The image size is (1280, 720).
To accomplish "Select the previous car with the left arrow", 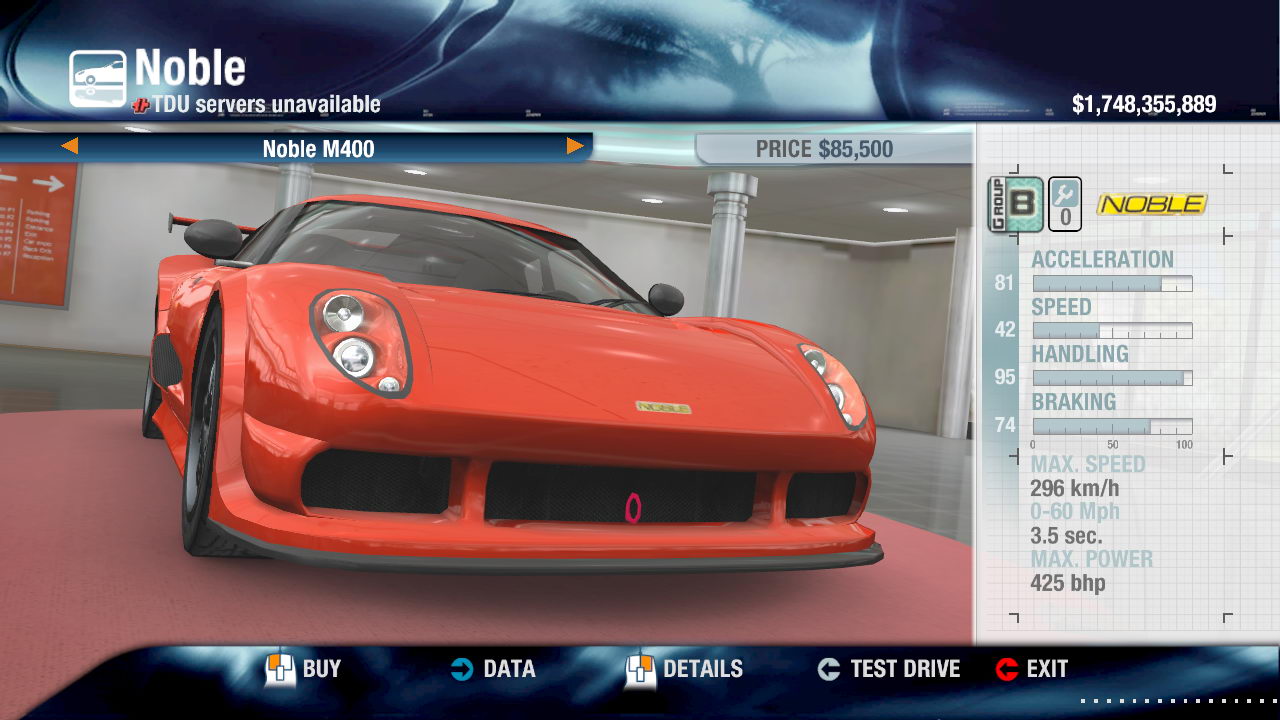I will tap(69, 147).
